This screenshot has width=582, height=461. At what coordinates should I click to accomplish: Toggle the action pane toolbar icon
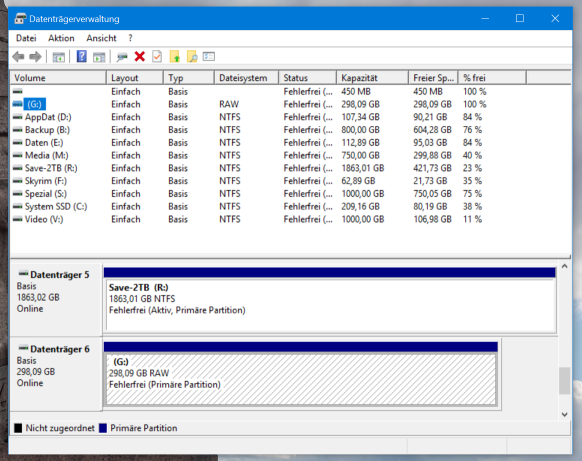click(99, 57)
